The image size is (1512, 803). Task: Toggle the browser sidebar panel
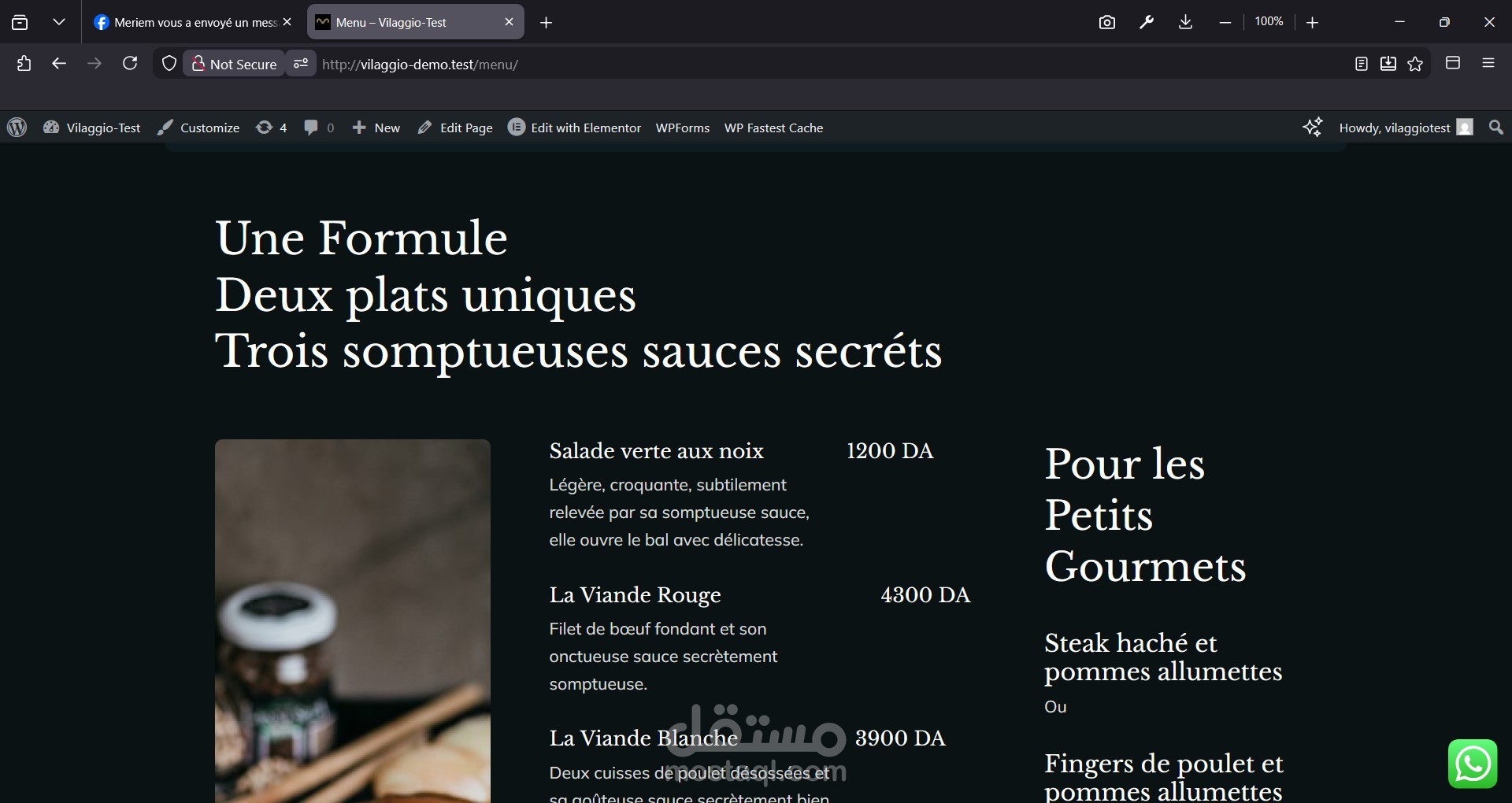coord(1453,64)
